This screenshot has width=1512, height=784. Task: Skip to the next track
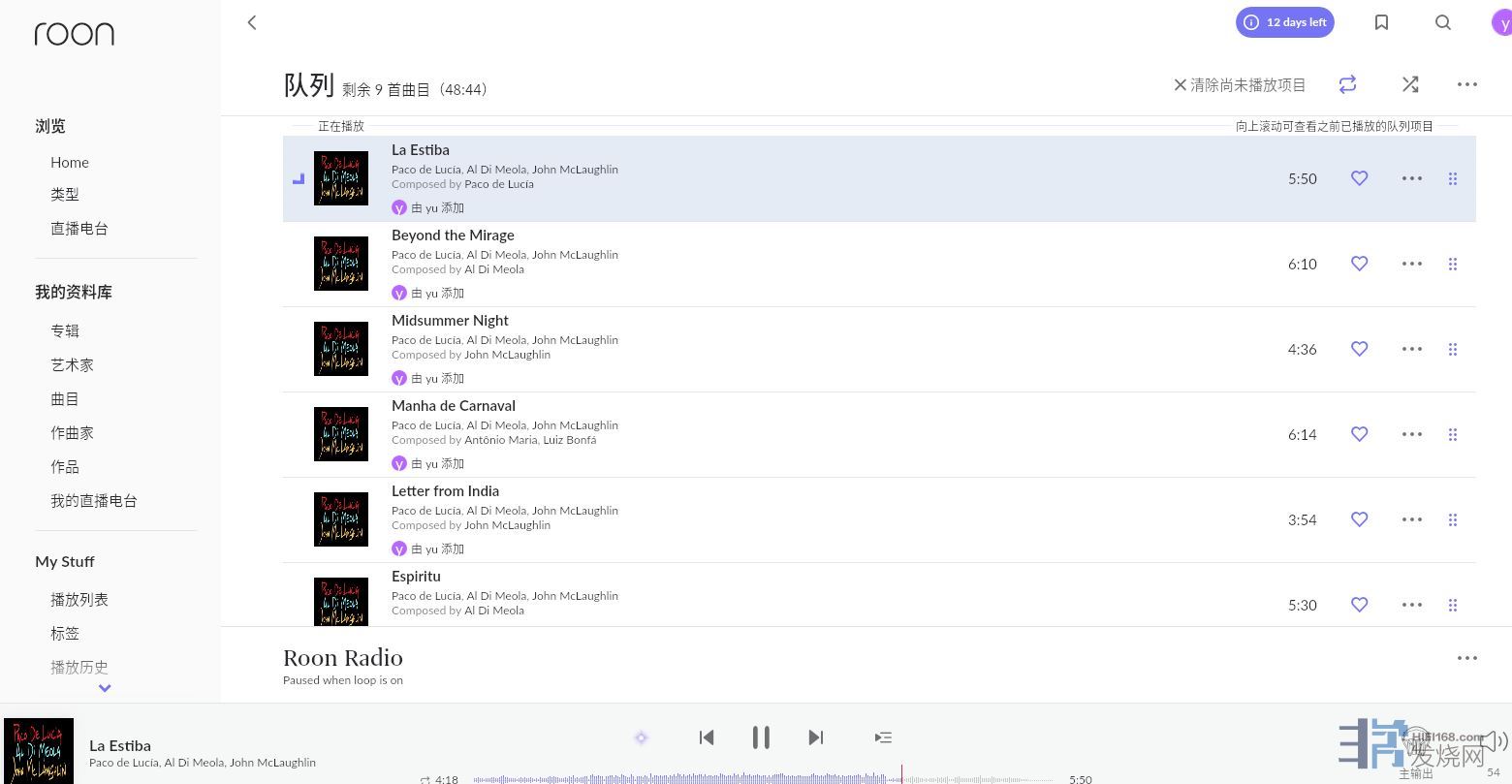[815, 737]
